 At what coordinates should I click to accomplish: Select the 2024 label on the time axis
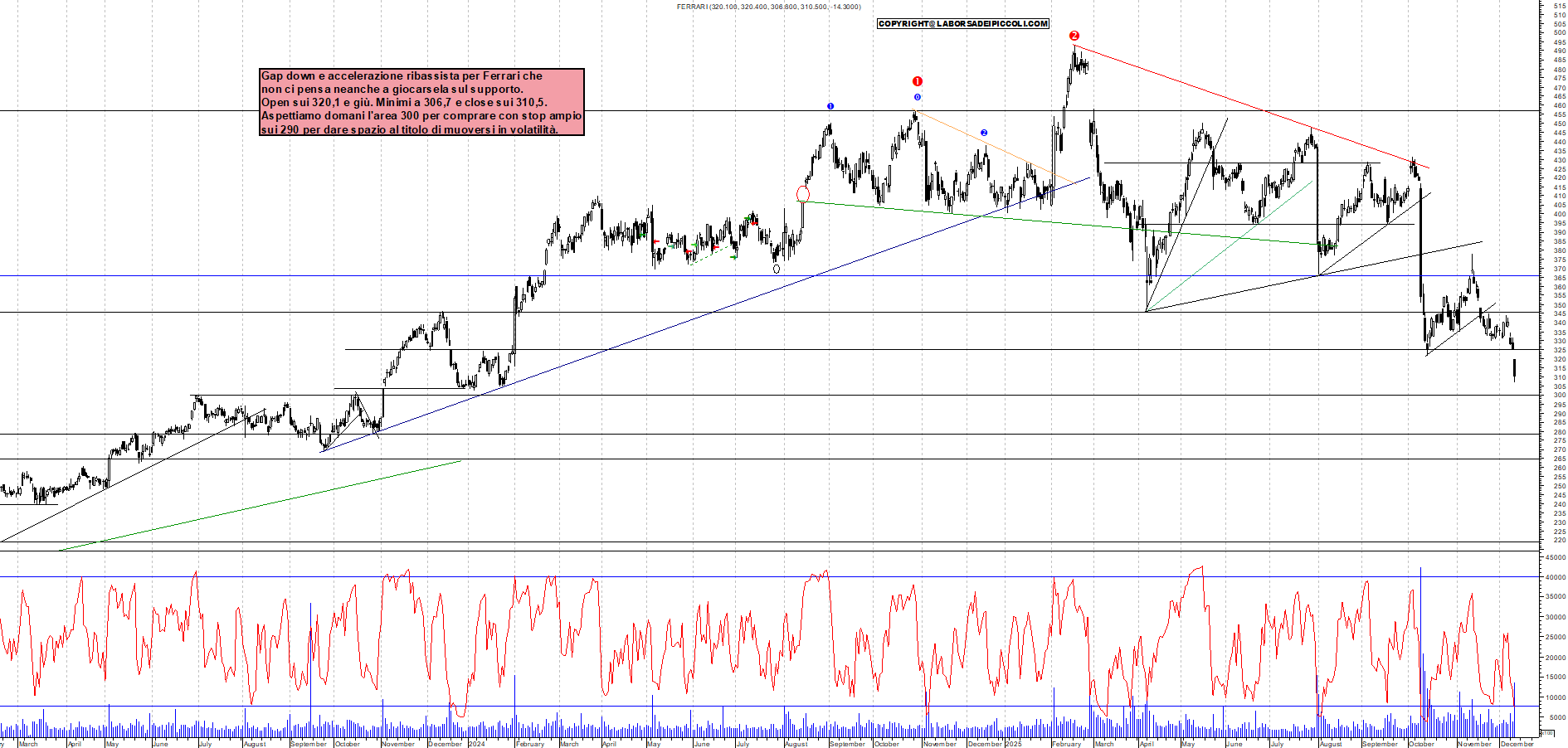tap(476, 744)
